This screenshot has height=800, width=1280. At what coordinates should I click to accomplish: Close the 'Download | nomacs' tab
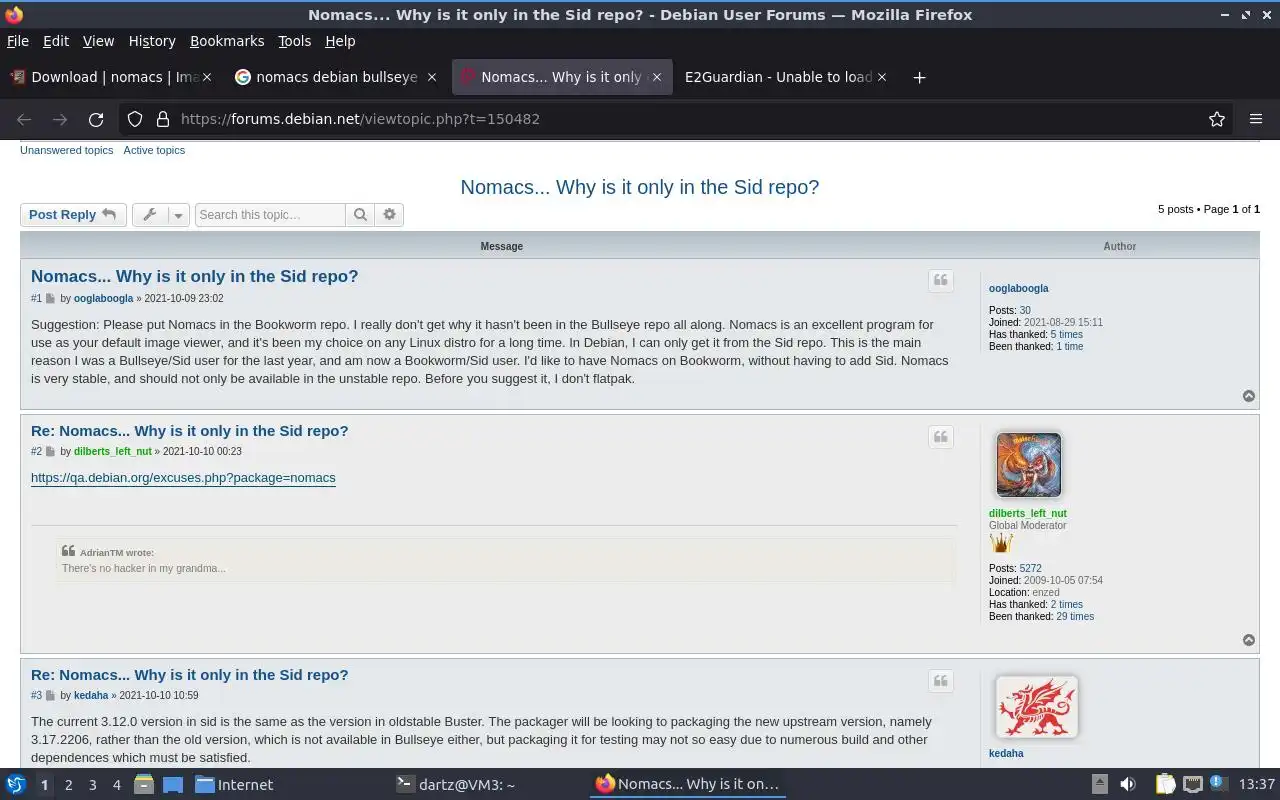pyautogui.click(x=207, y=77)
